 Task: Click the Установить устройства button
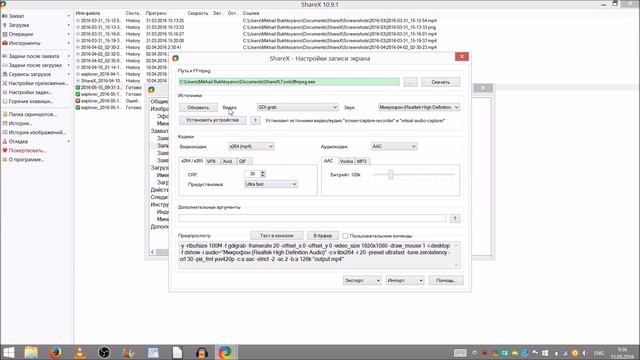click(x=212, y=120)
